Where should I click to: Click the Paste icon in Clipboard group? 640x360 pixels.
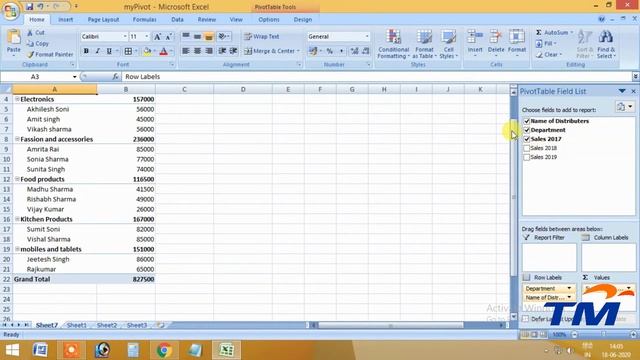(x=13, y=37)
